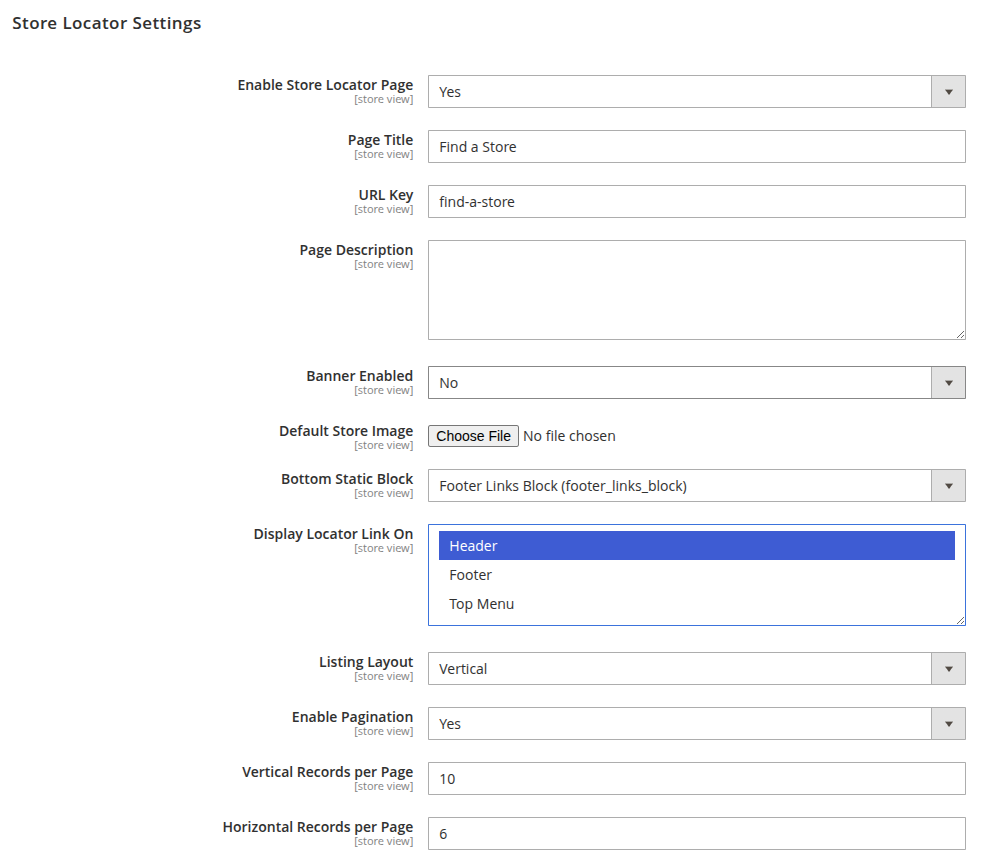1008x863 pixels.
Task: Click the Page Title input field
Action: coord(696,147)
